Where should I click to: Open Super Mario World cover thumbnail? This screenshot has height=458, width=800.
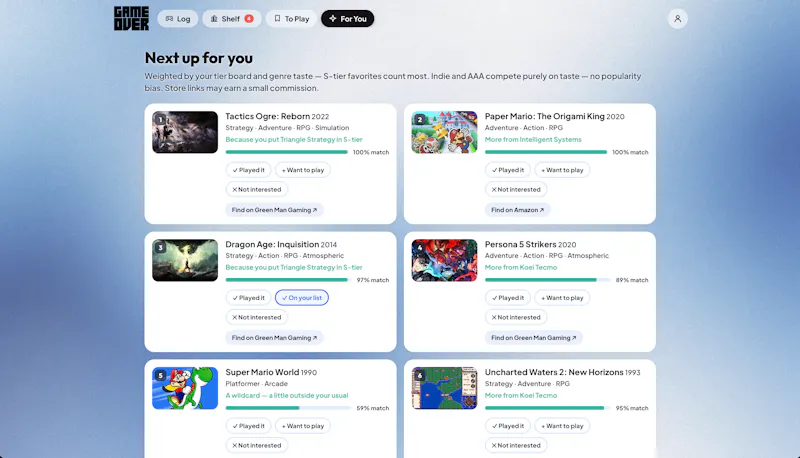(x=185, y=388)
